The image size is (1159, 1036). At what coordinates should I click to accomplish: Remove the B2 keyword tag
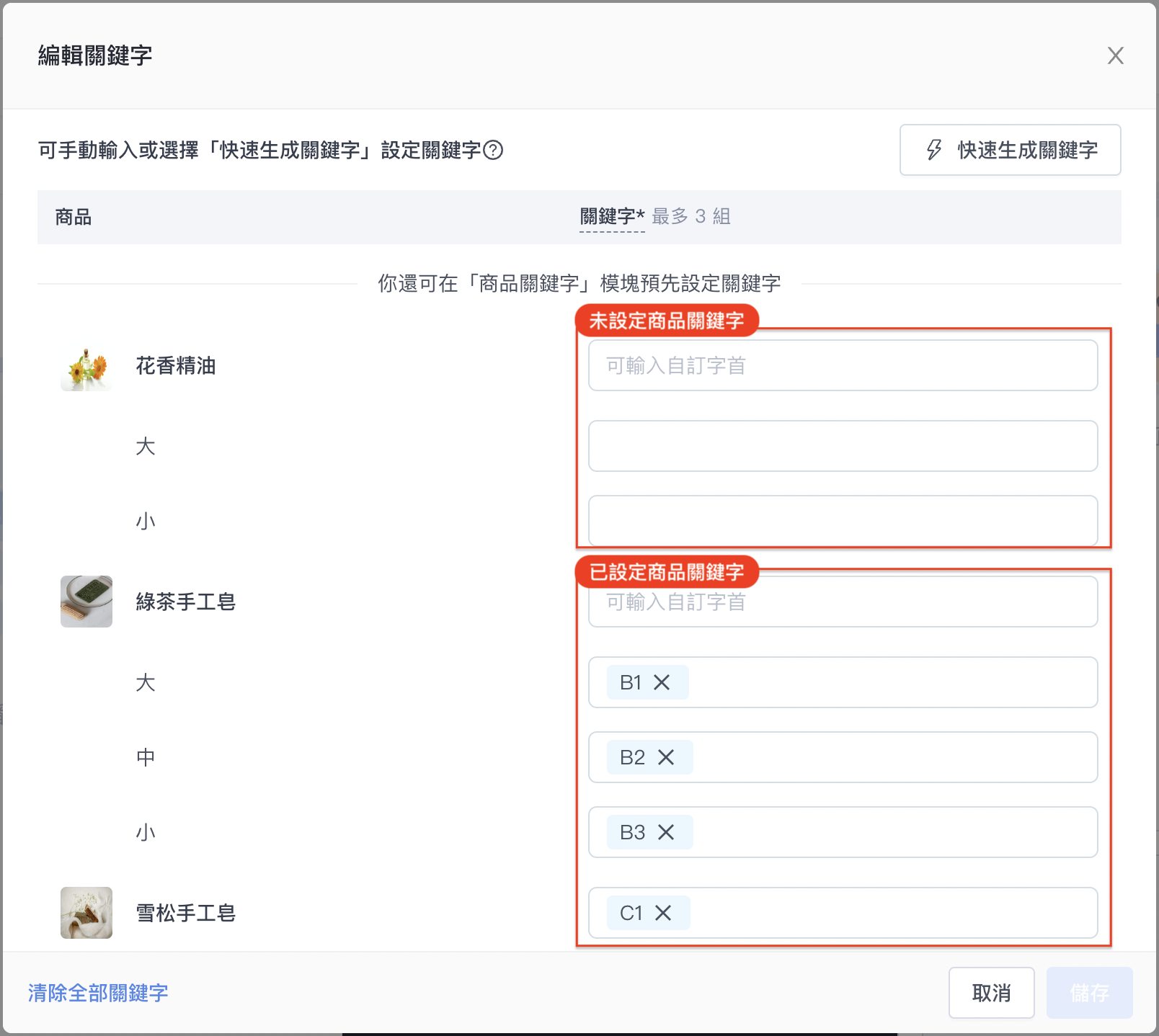[666, 757]
